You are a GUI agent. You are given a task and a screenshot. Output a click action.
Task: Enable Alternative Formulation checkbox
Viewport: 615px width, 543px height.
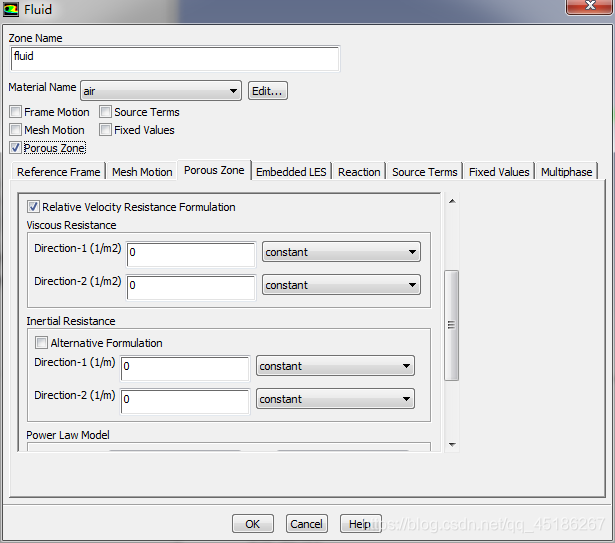click(x=41, y=343)
